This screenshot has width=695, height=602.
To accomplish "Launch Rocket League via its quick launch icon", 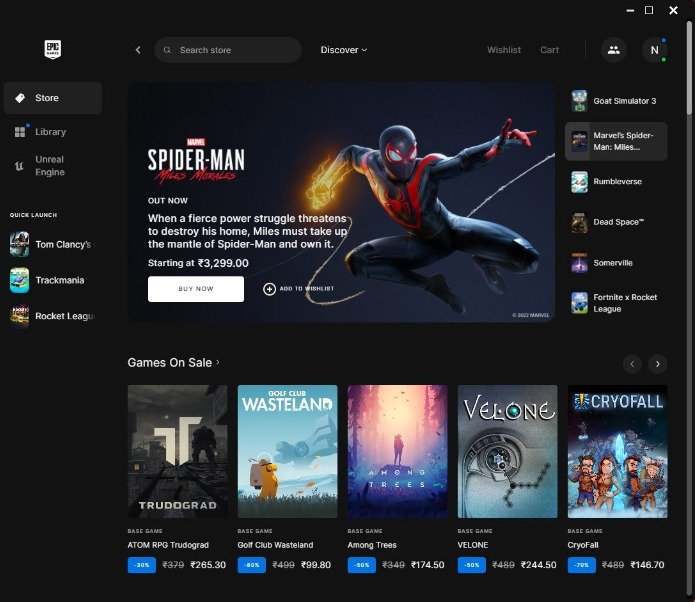I will (20, 316).
